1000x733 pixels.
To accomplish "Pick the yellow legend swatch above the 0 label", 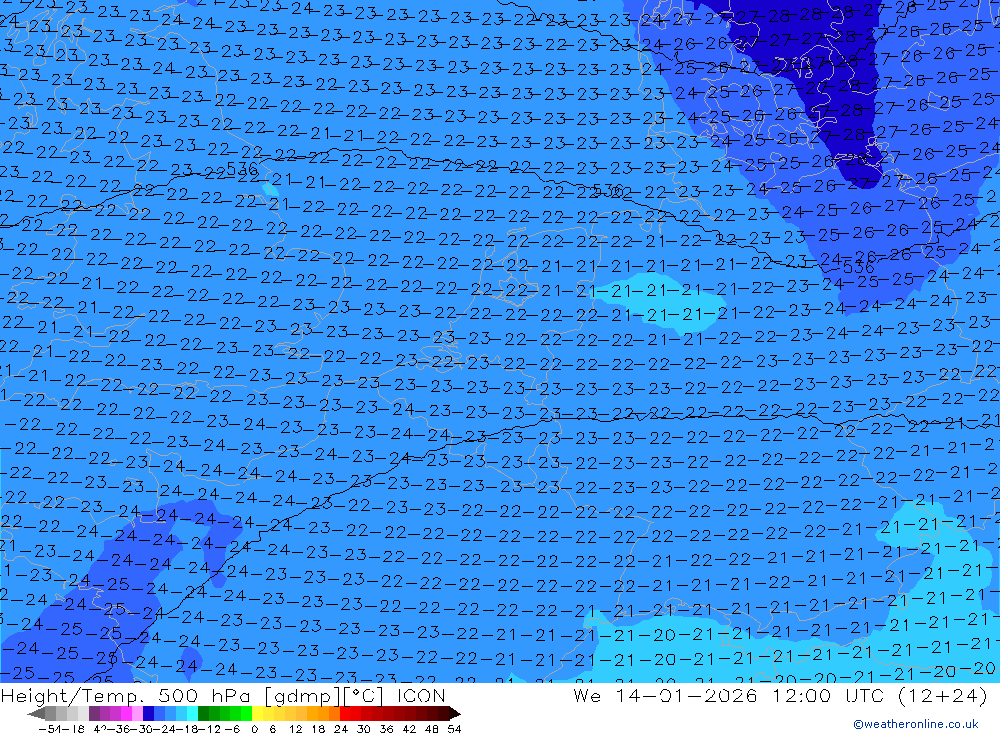I will (x=258, y=713).
